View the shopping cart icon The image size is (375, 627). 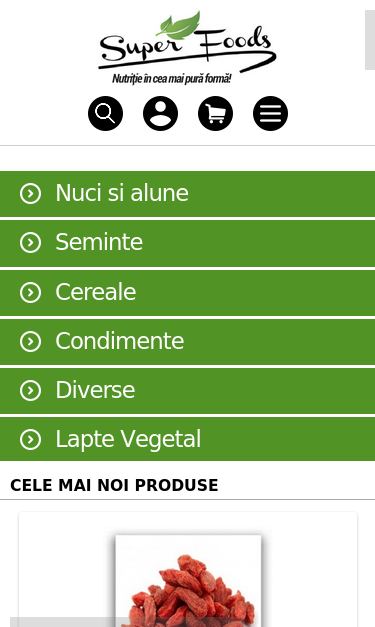(x=215, y=114)
